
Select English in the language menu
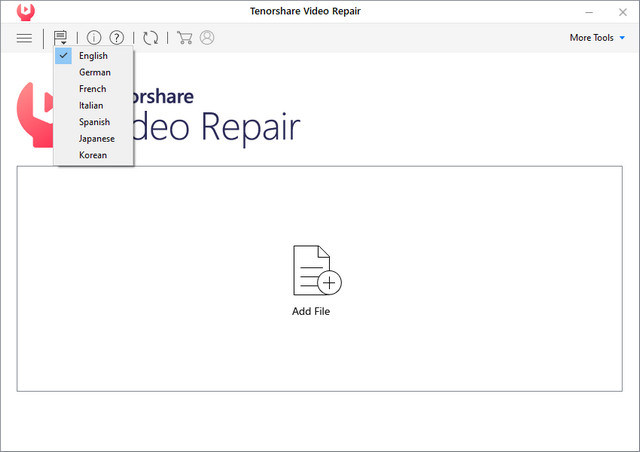coord(93,56)
